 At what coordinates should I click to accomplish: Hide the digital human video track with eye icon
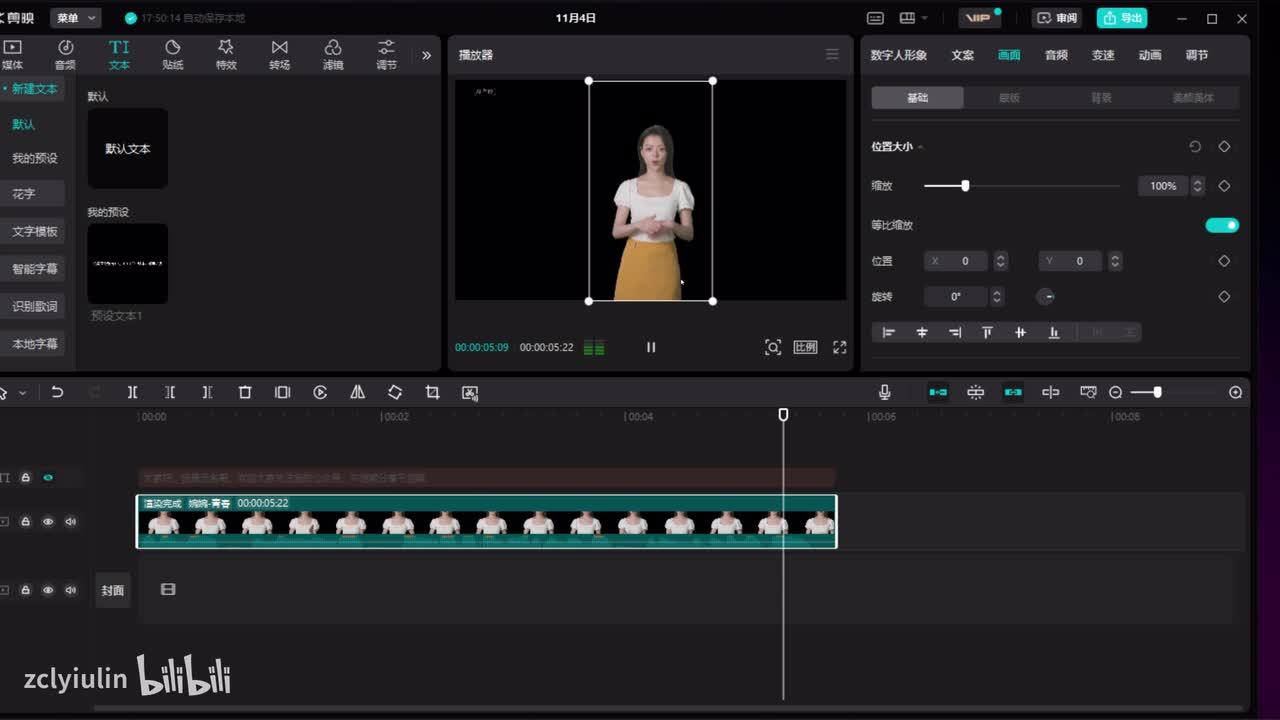click(x=48, y=522)
